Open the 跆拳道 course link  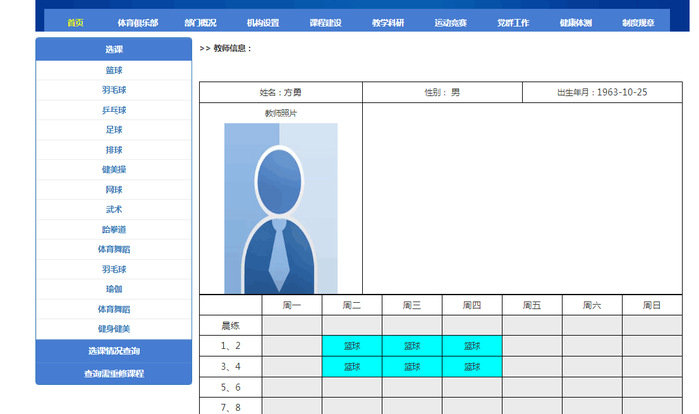(x=114, y=229)
